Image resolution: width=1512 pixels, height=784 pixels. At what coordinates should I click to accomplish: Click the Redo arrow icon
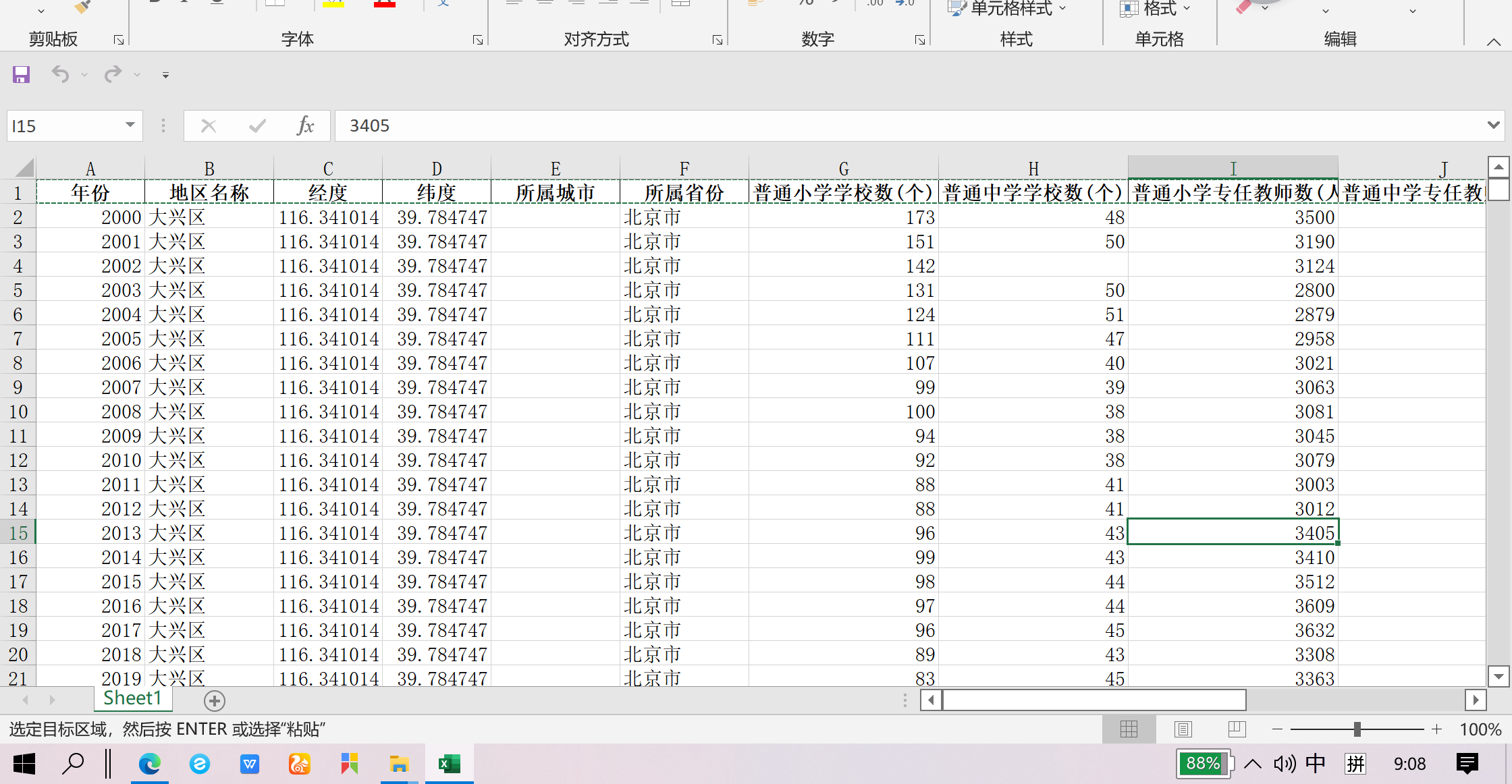pos(113,74)
